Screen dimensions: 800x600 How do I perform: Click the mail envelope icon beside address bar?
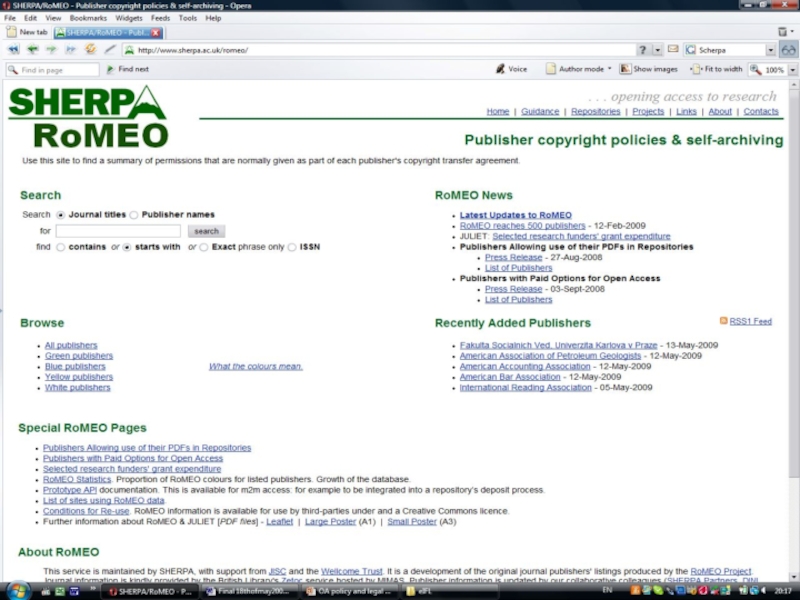click(x=673, y=49)
